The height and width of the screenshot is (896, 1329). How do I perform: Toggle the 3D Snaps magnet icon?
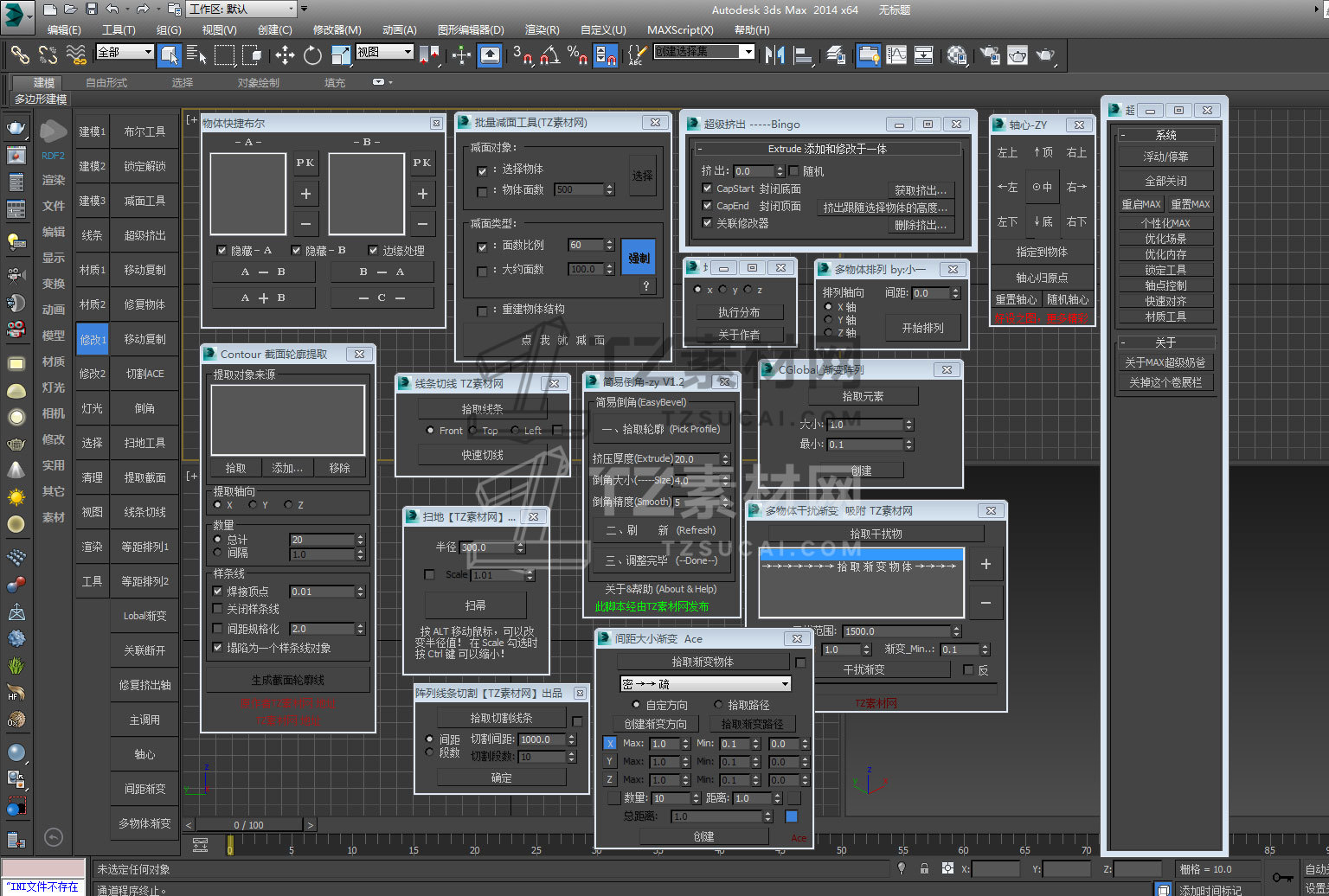(x=522, y=54)
